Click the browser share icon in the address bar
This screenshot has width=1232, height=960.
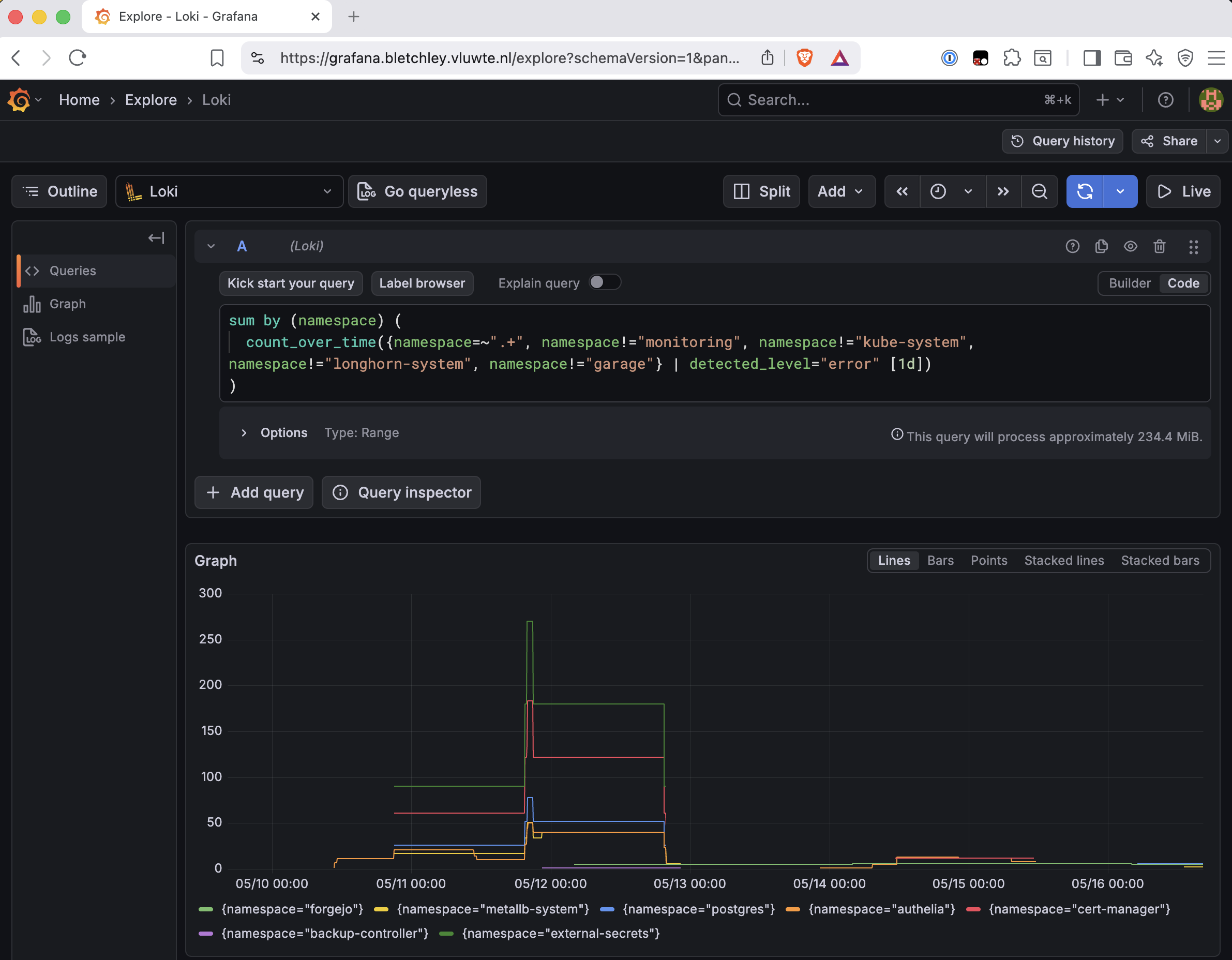click(x=767, y=57)
